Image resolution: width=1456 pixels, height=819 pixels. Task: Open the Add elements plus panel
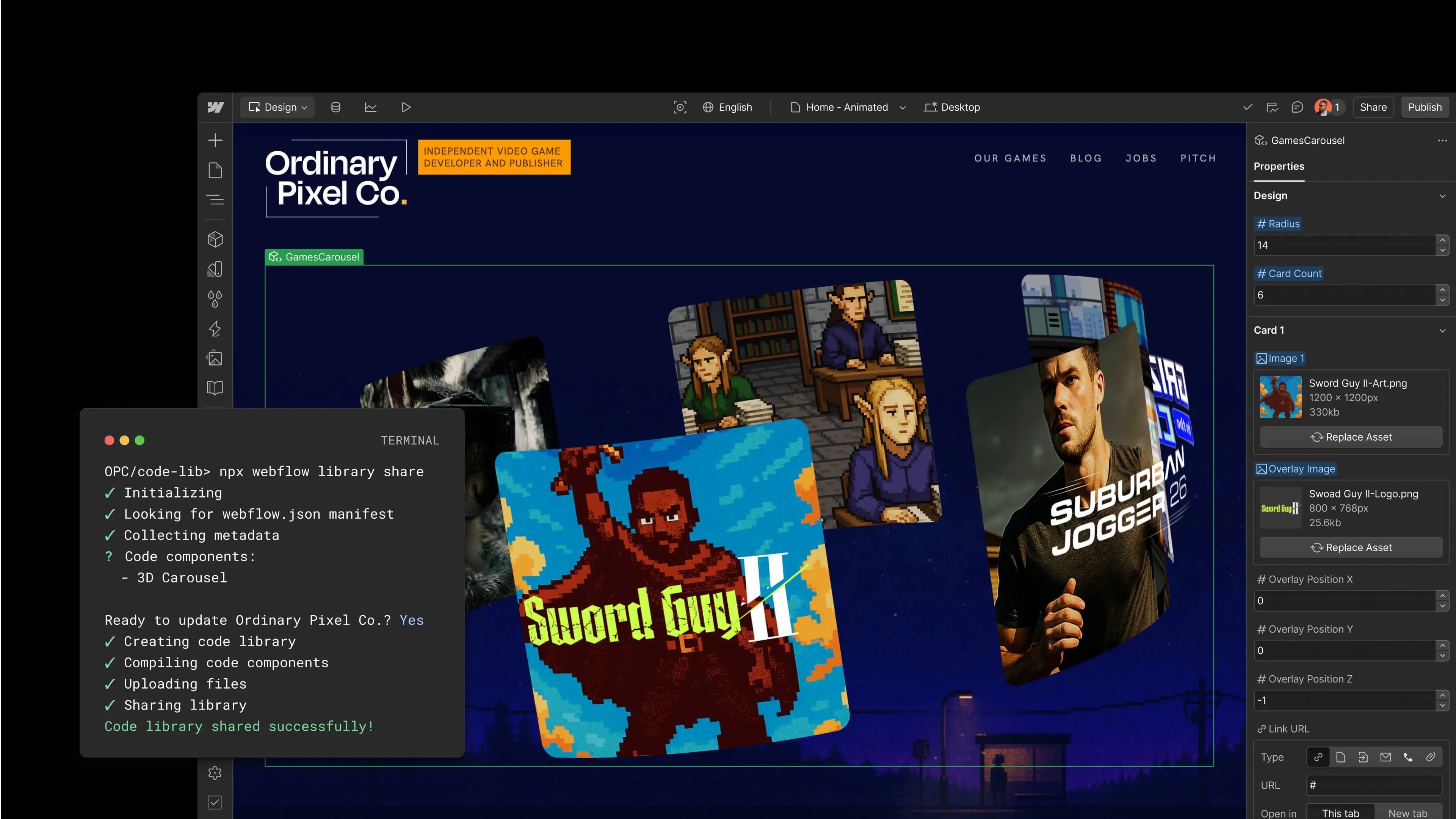click(215, 140)
